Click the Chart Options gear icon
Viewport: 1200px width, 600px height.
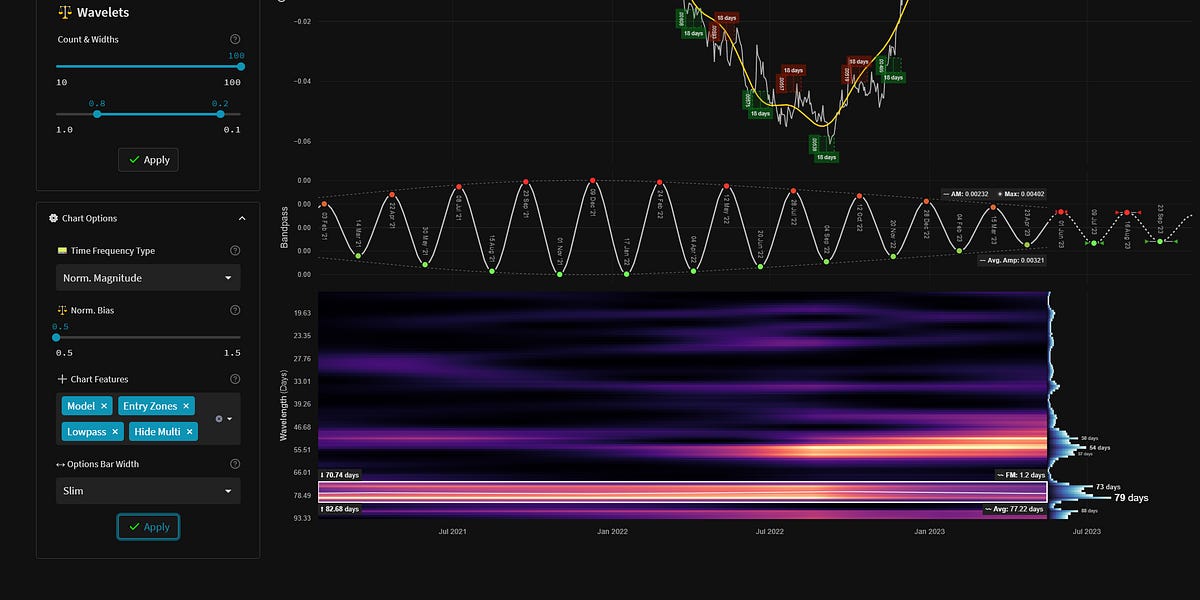[x=53, y=218]
